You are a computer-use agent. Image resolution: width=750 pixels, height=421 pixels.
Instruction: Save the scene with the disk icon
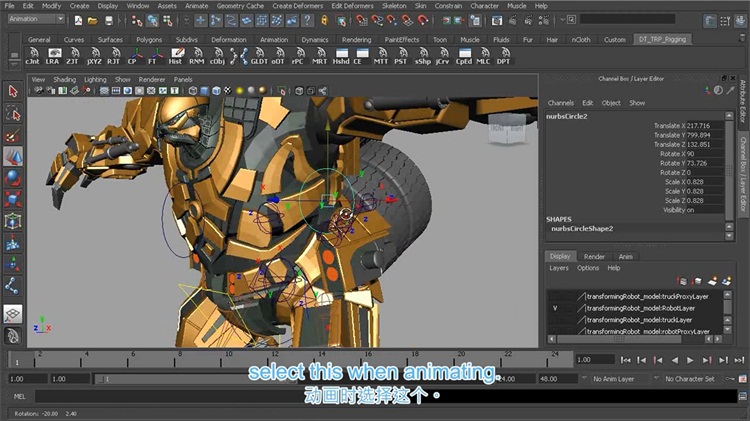coord(109,20)
